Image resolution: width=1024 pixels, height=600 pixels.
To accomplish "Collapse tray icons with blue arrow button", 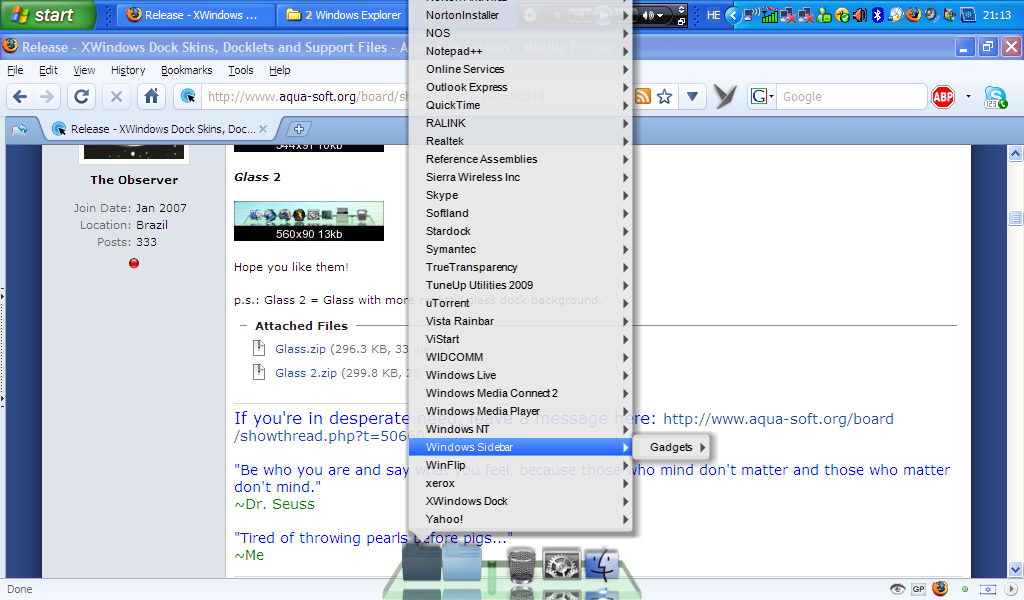I will tap(733, 15).
